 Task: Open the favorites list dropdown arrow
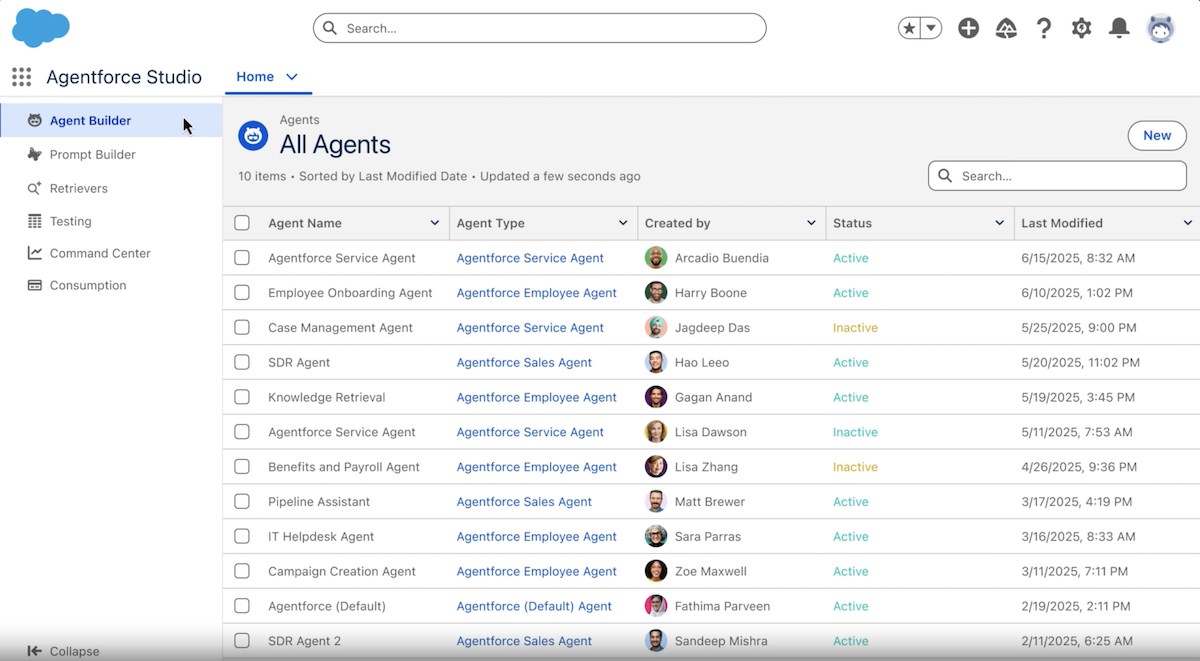click(931, 28)
